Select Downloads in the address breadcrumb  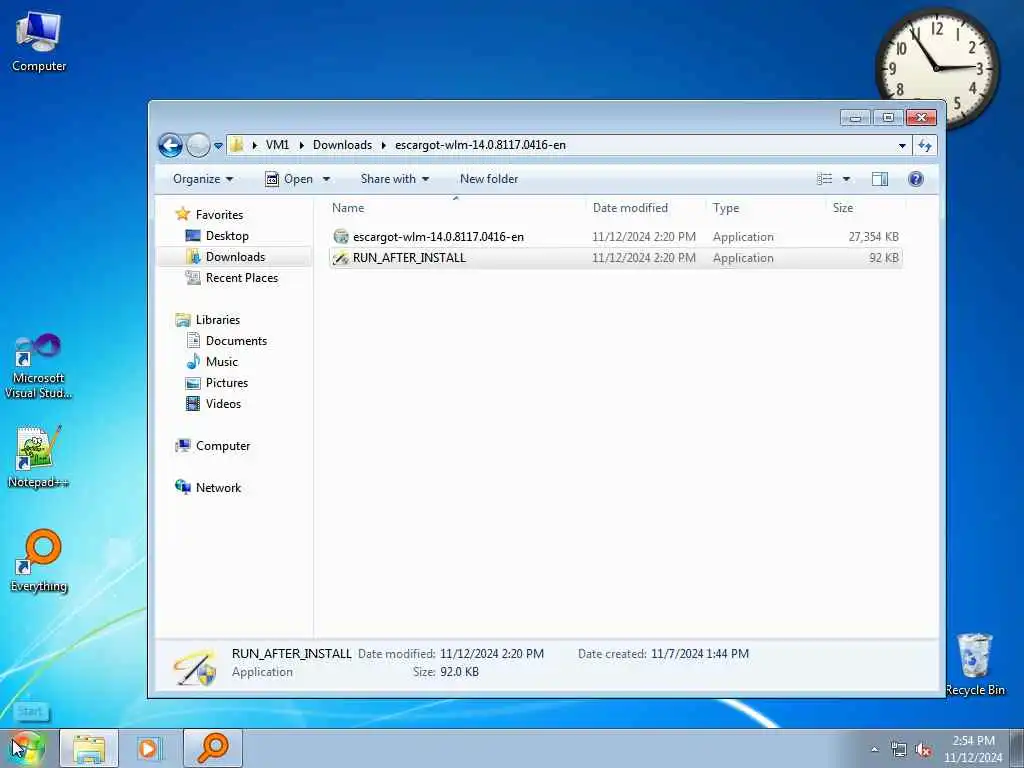pos(342,145)
